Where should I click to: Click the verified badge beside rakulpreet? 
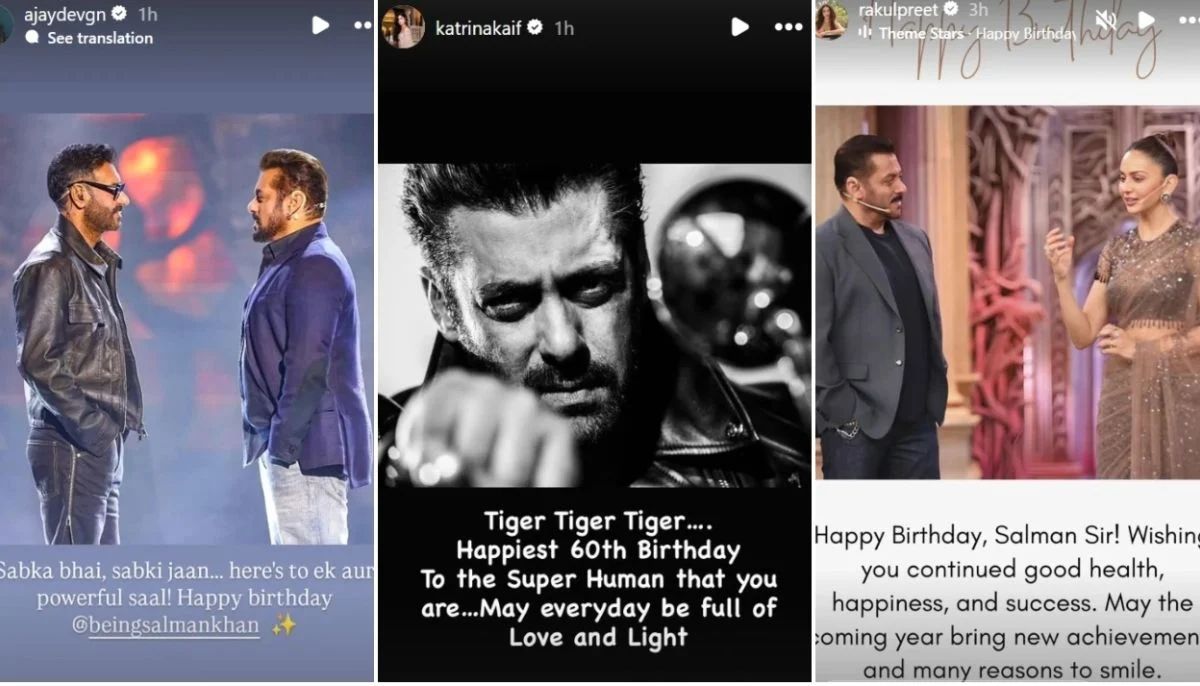[x=951, y=10]
